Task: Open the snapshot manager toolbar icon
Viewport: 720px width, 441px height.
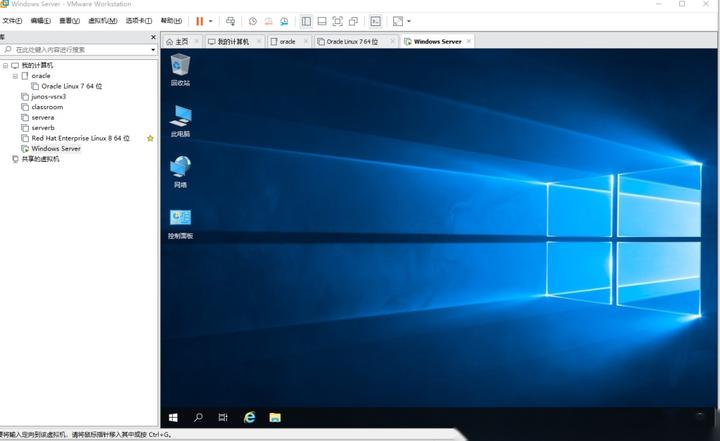Action: [284, 21]
